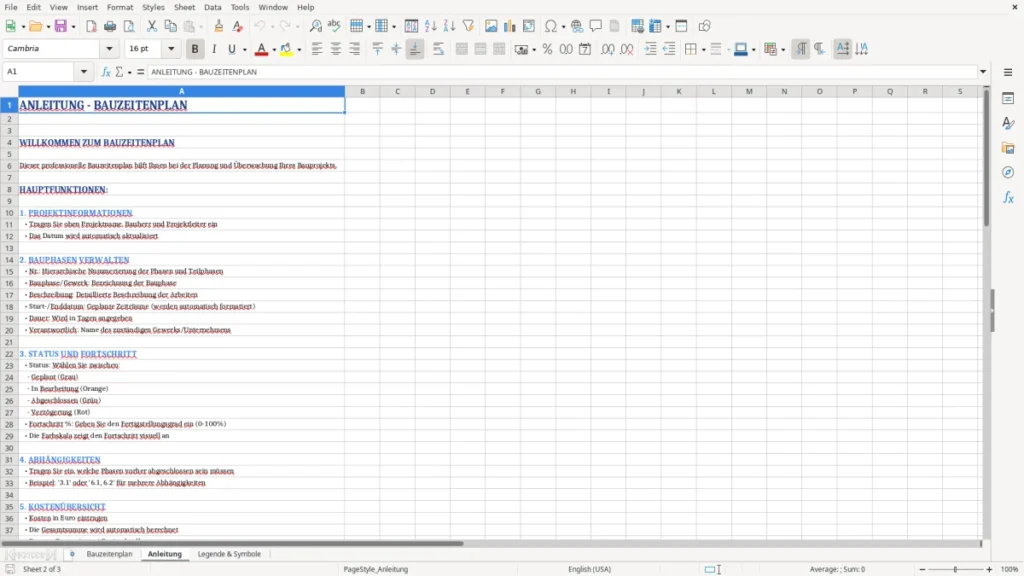Click the Cut scissors icon
The width and height of the screenshot is (1024, 576).
pos(152,26)
